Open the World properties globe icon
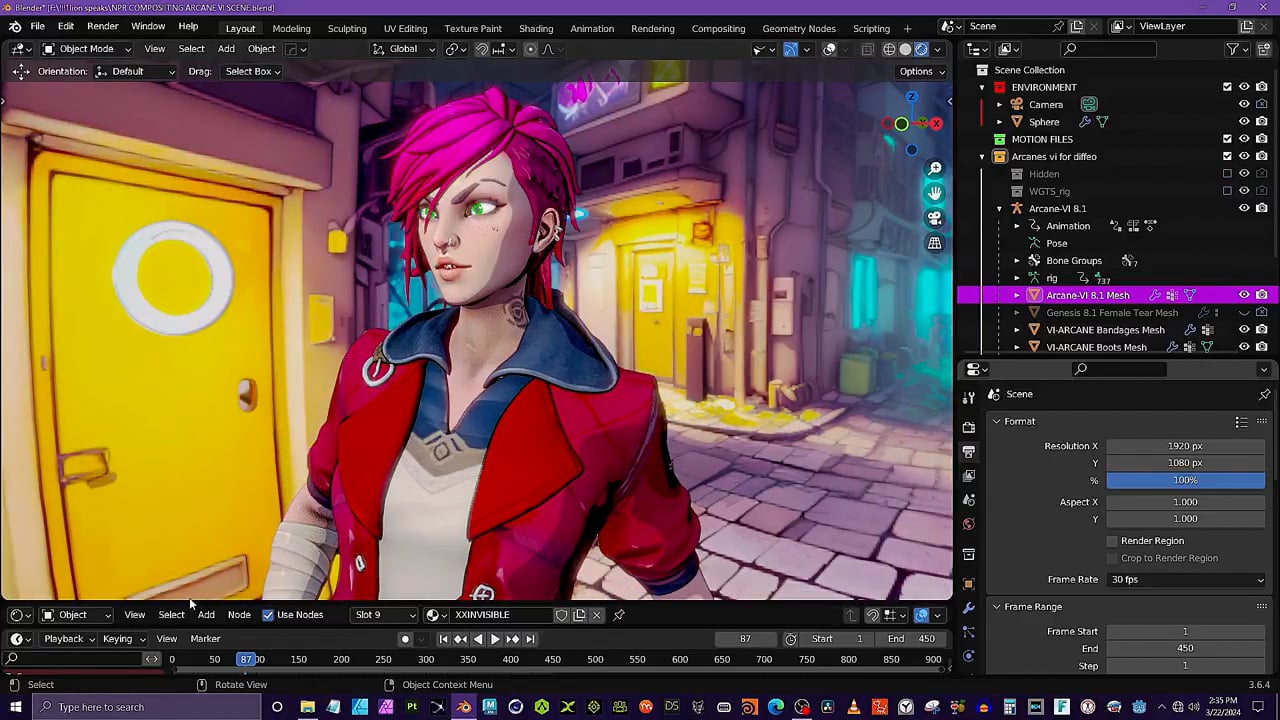This screenshot has height=720, width=1280. [968, 524]
